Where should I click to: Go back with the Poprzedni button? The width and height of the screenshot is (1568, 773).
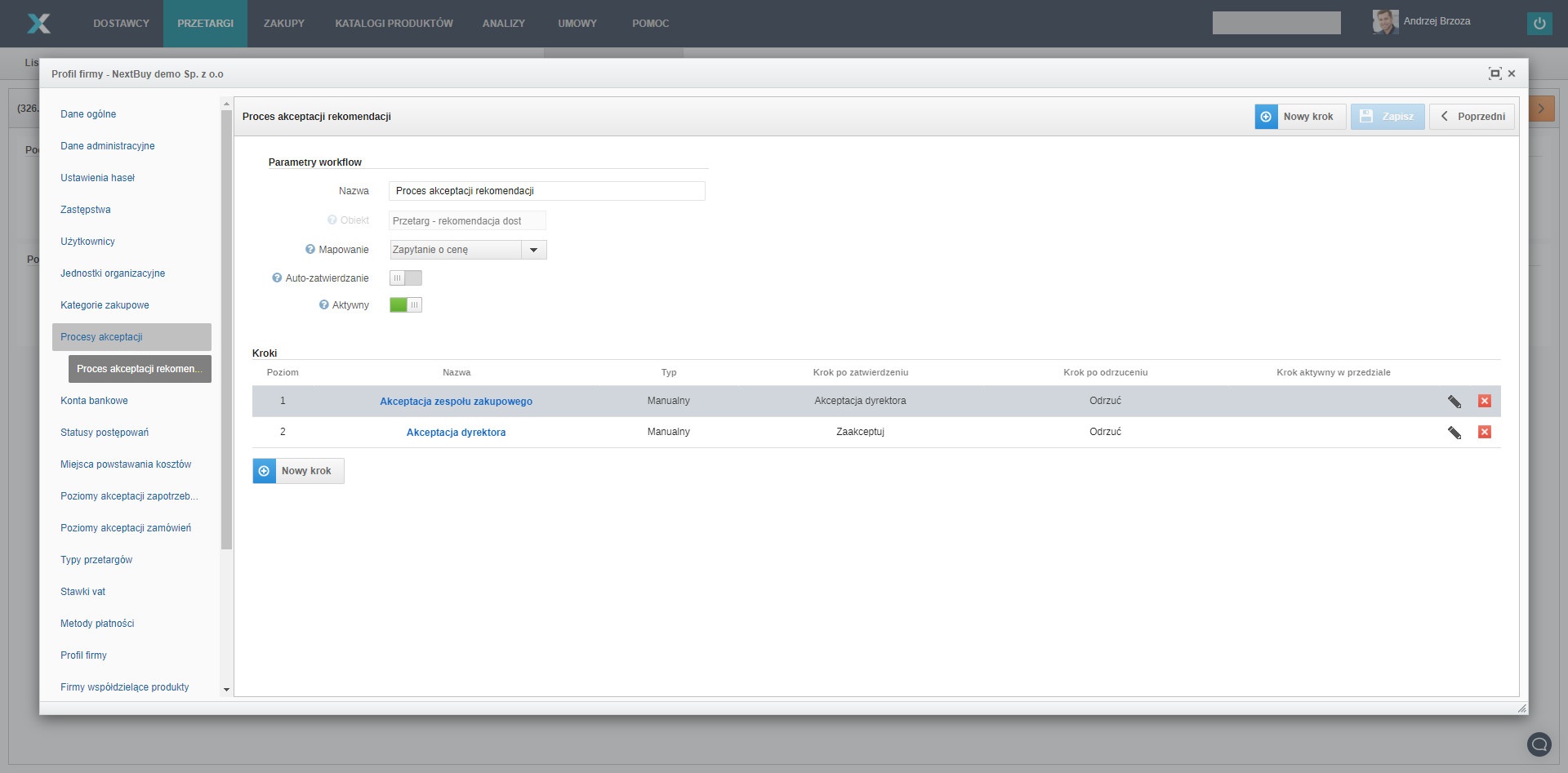pos(1472,117)
